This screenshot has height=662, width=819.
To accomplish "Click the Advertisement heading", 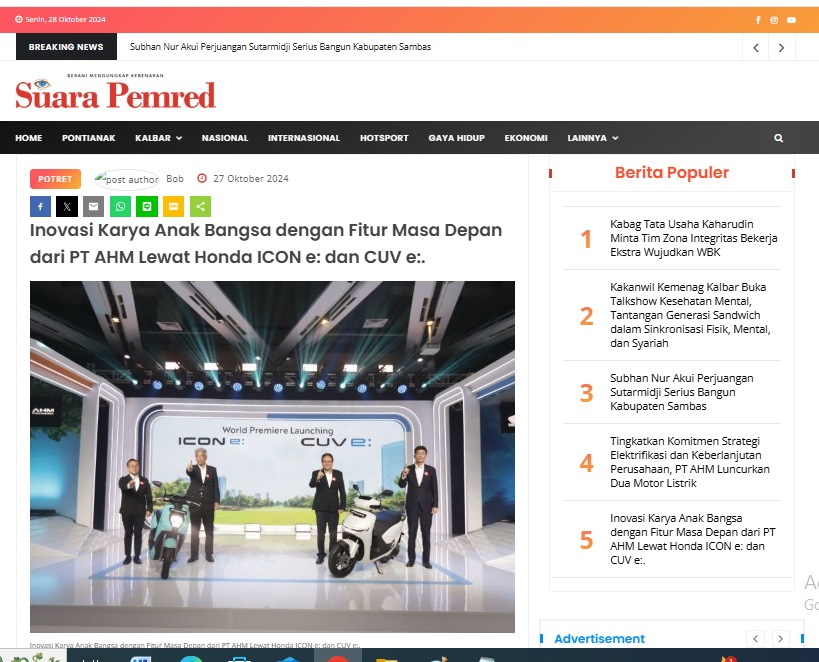I will 600,638.
